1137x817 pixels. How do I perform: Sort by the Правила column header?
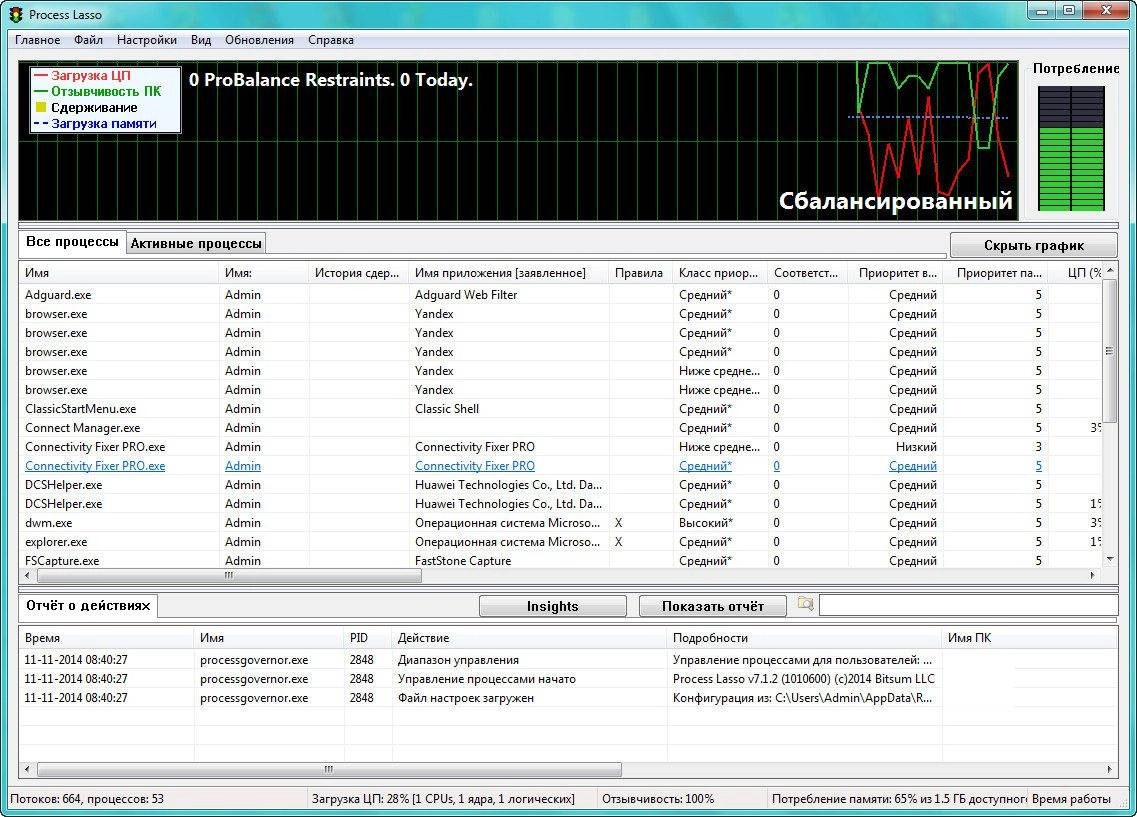pos(641,273)
